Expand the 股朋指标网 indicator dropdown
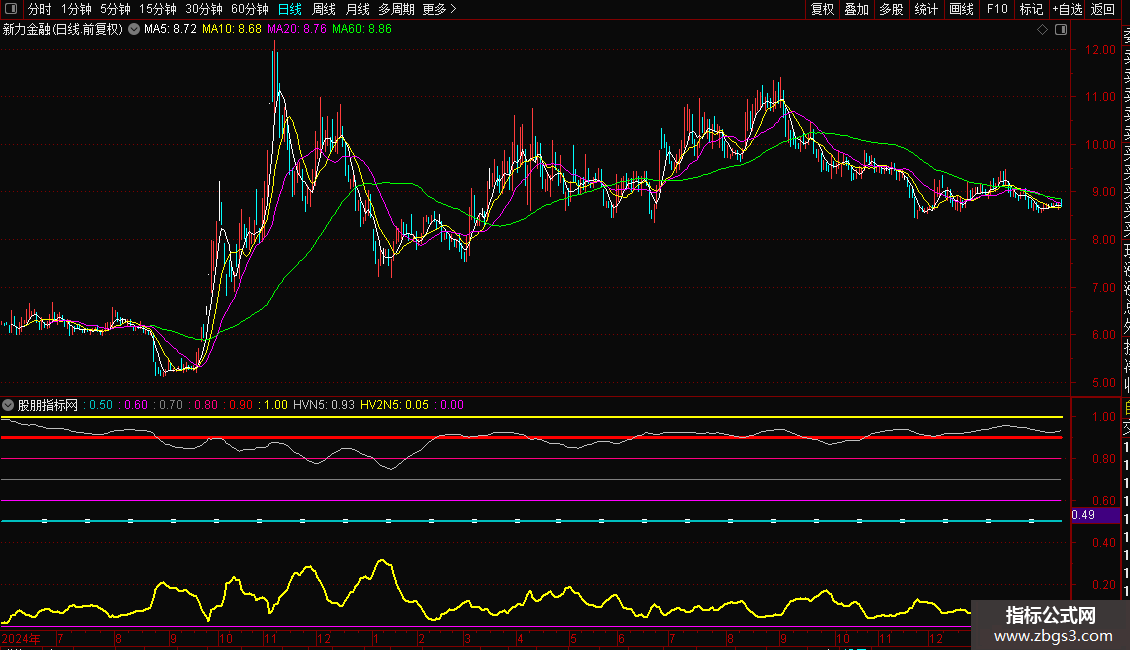The image size is (1130, 650). pos(9,405)
